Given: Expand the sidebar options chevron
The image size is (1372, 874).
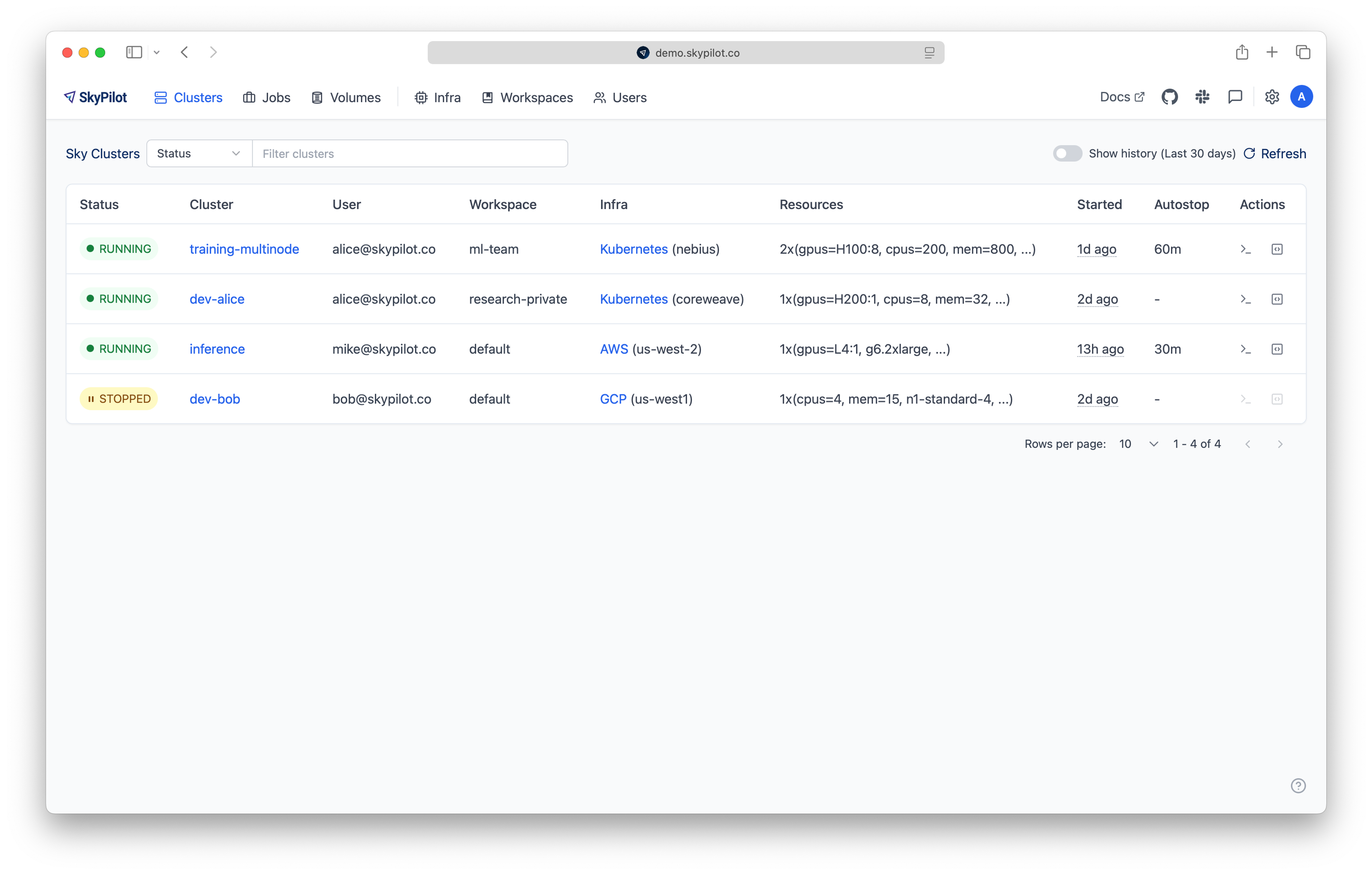Looking at the screenshot, I should (x=157, y=53).
